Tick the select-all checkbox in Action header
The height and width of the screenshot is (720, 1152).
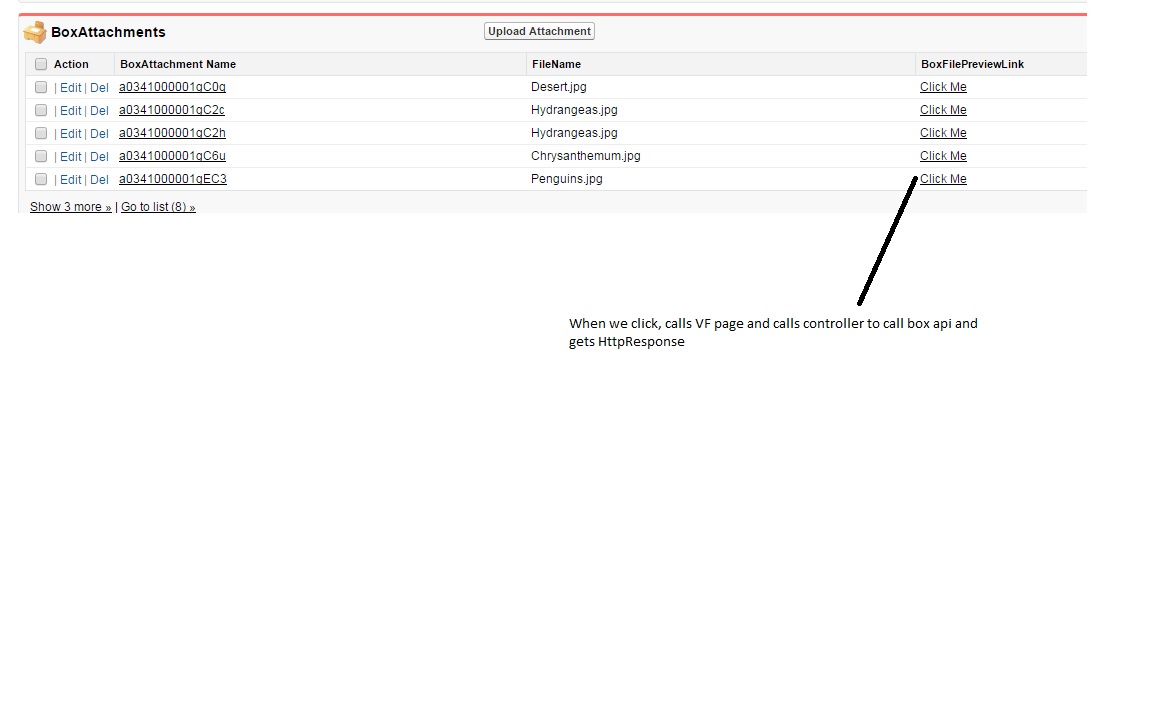[41, 64]
